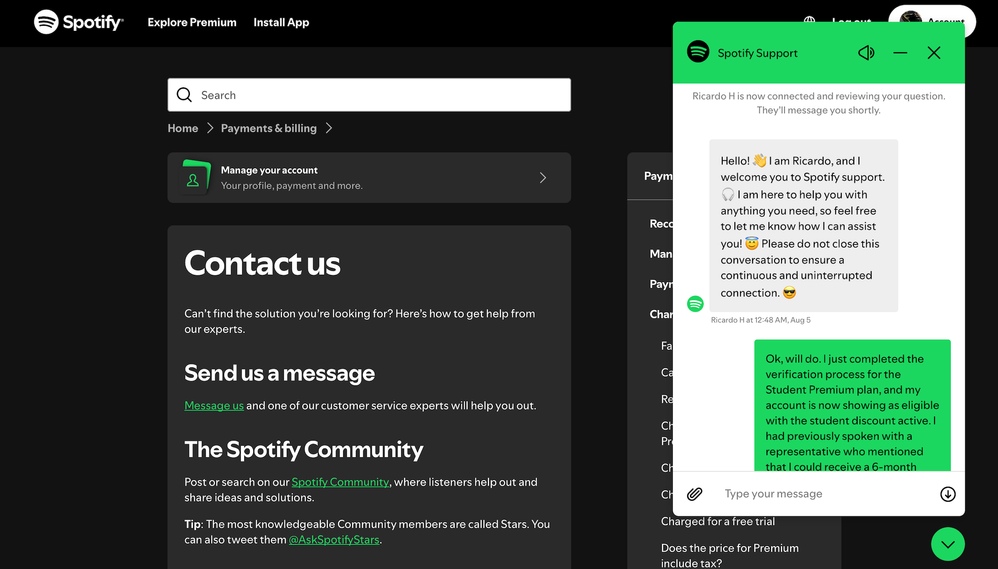Go to Home breadcrumb
The height and width of the screenshot is (569, 998).
pos(183,128)
